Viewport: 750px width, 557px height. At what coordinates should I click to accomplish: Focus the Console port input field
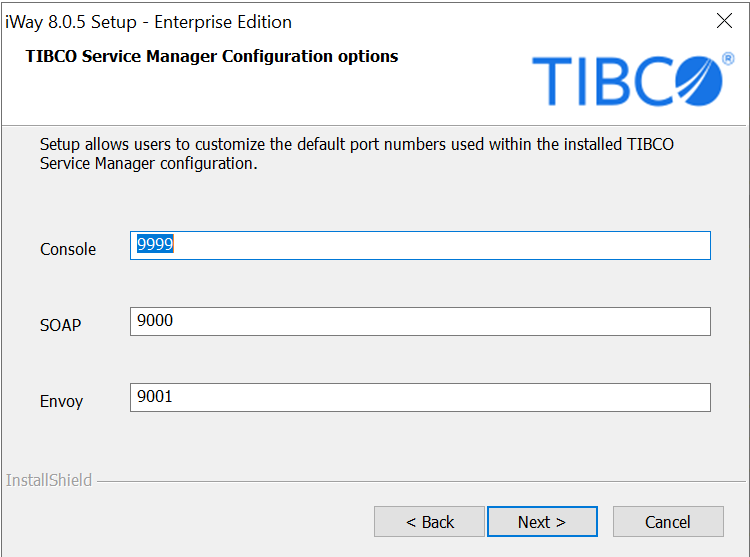click(x=420, y=246)
